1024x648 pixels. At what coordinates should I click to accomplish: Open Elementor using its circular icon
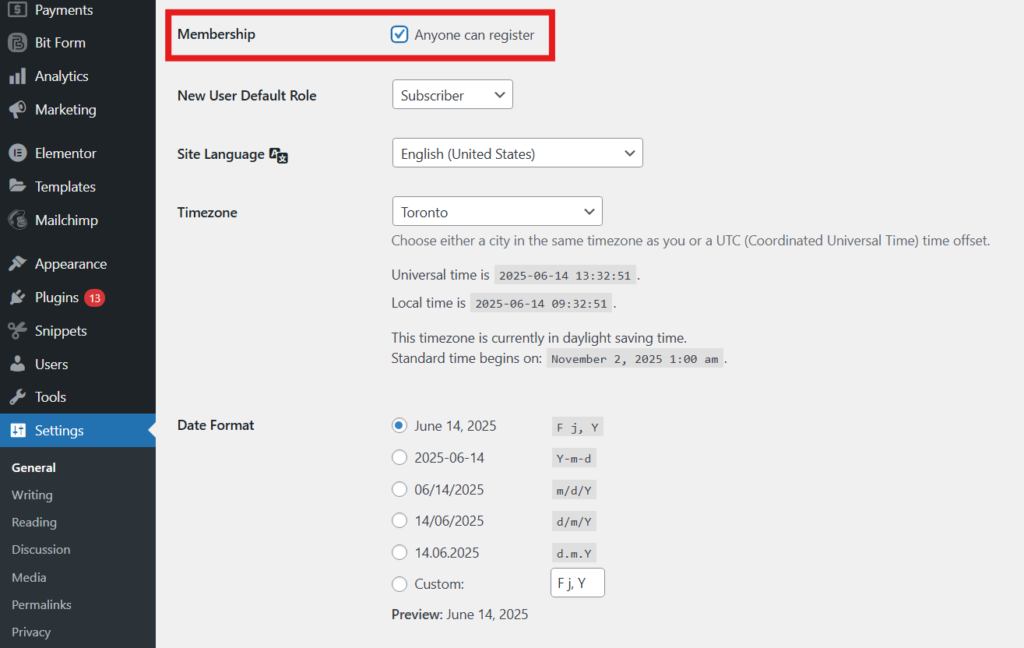point(17,153)
